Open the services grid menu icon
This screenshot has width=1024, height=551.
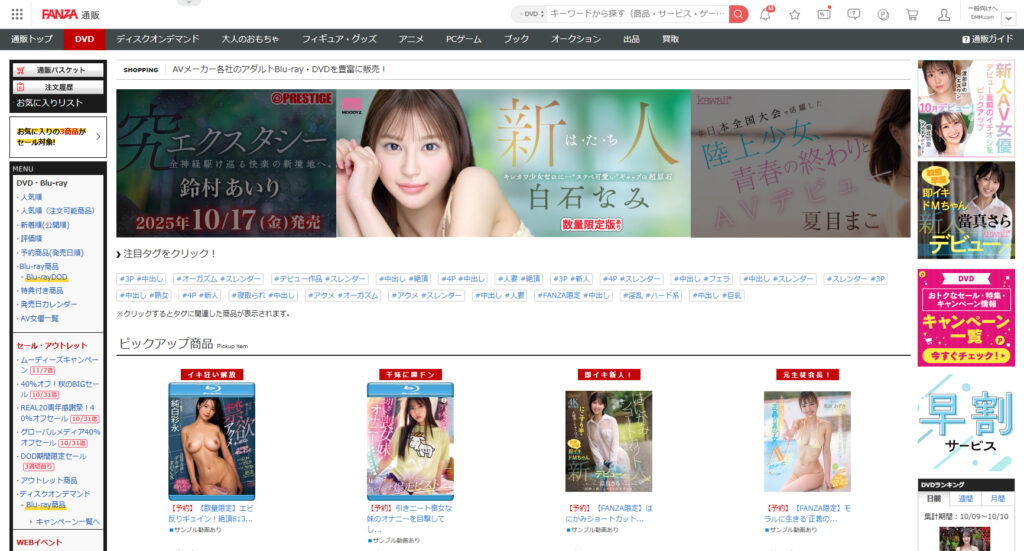pyautogui.click(x=17, y=14)
